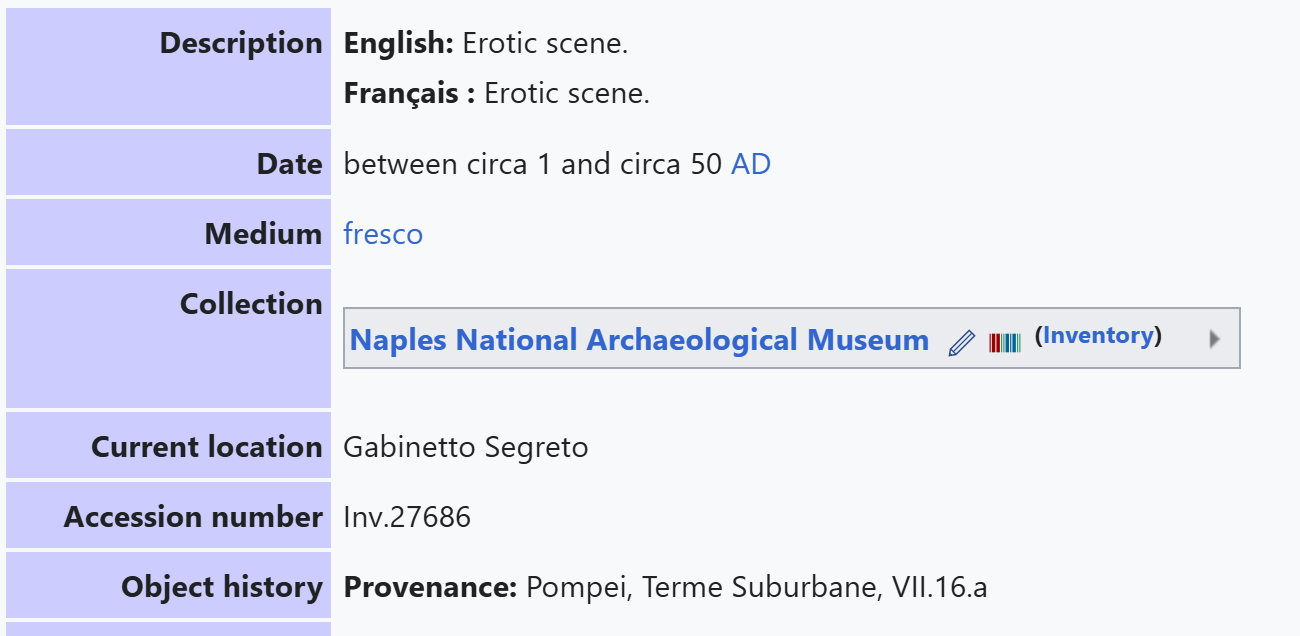Select the Current location label

click(207, 447)
